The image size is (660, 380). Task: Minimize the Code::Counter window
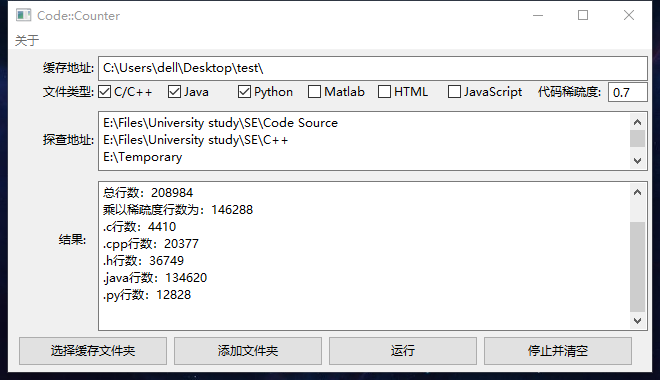[x=538, y=16]
